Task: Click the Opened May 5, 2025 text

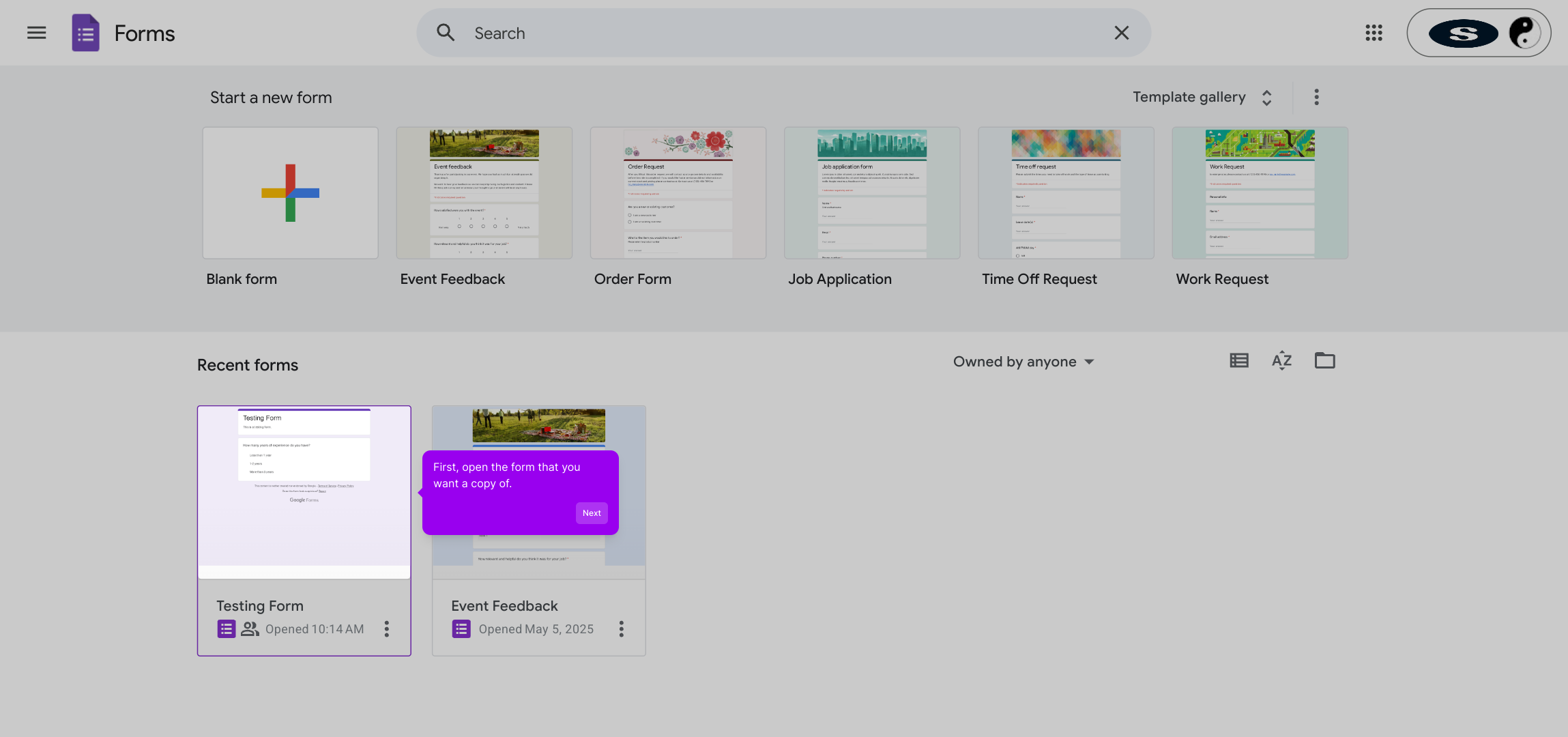Action: (536, 629)
